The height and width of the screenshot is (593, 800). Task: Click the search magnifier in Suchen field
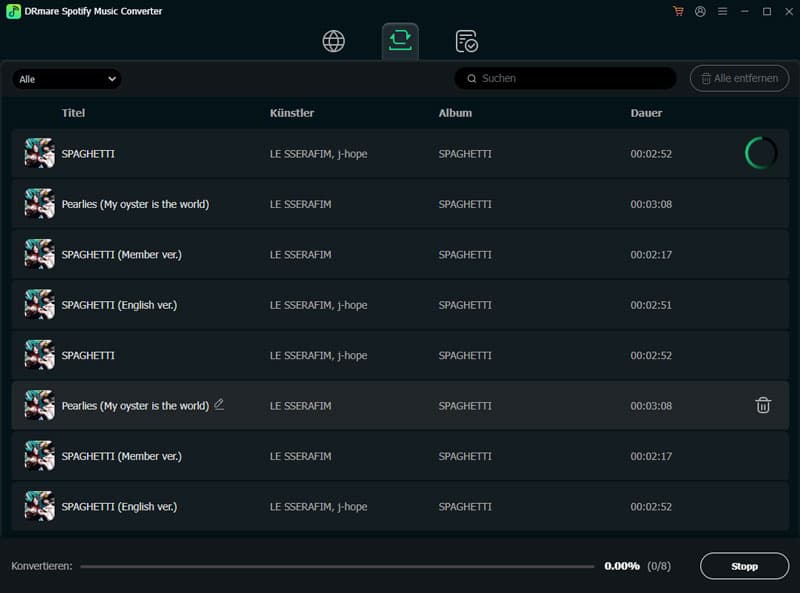[x=471, y=78]
